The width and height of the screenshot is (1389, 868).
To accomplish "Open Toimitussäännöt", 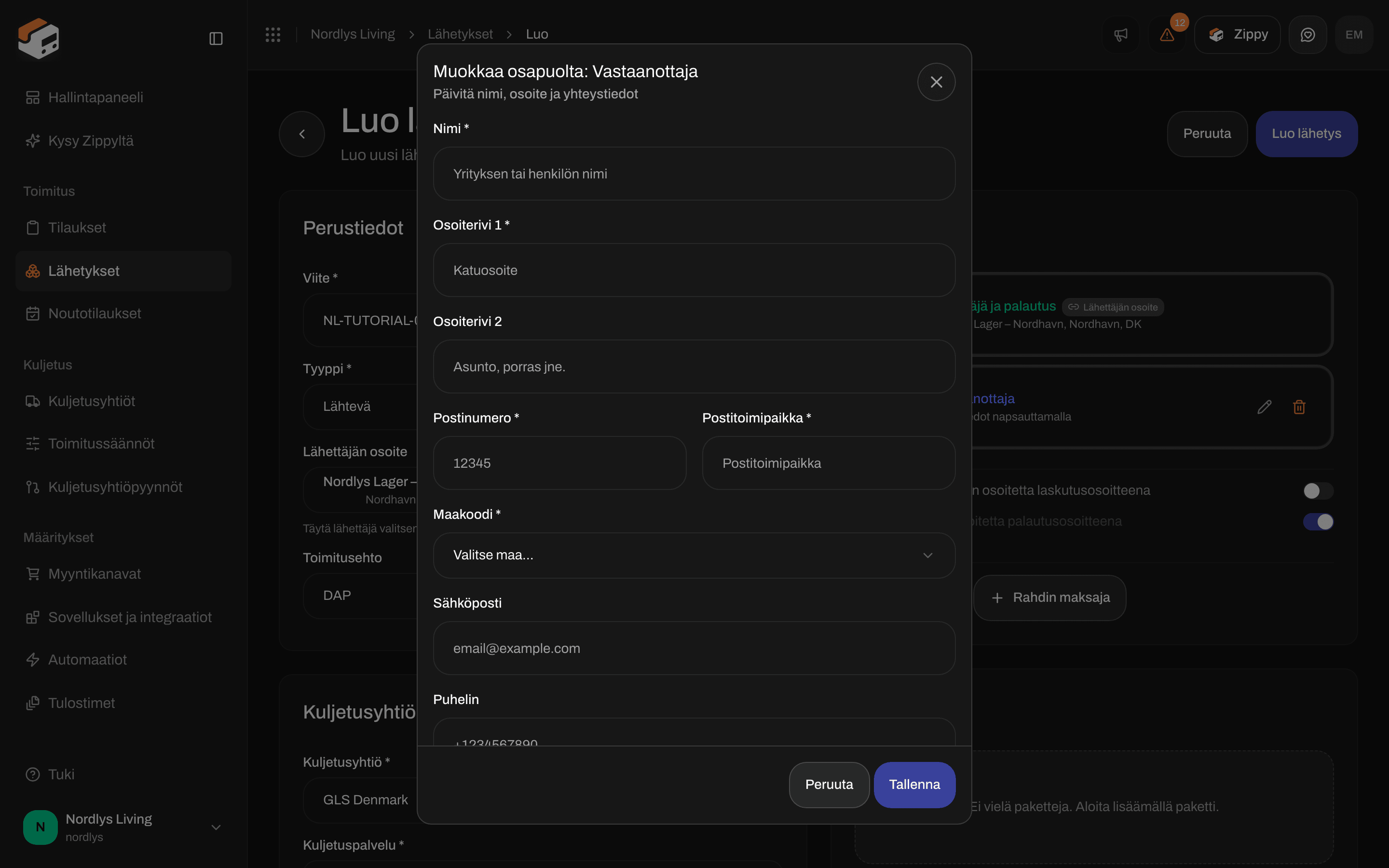I will pyautogui.click(x=123, y=444).
